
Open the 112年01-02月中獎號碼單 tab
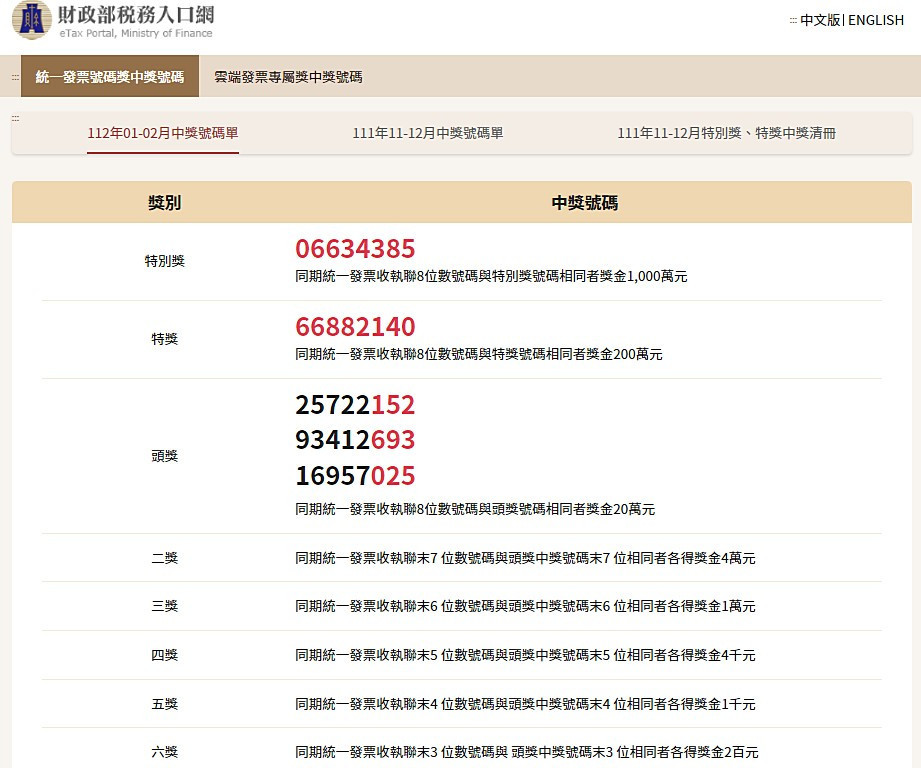point(163,133)
